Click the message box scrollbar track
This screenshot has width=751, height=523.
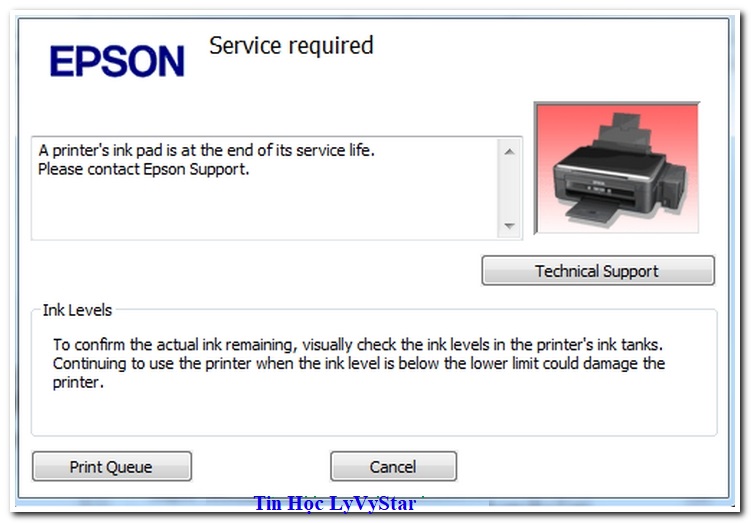click(x=509, y=189)
